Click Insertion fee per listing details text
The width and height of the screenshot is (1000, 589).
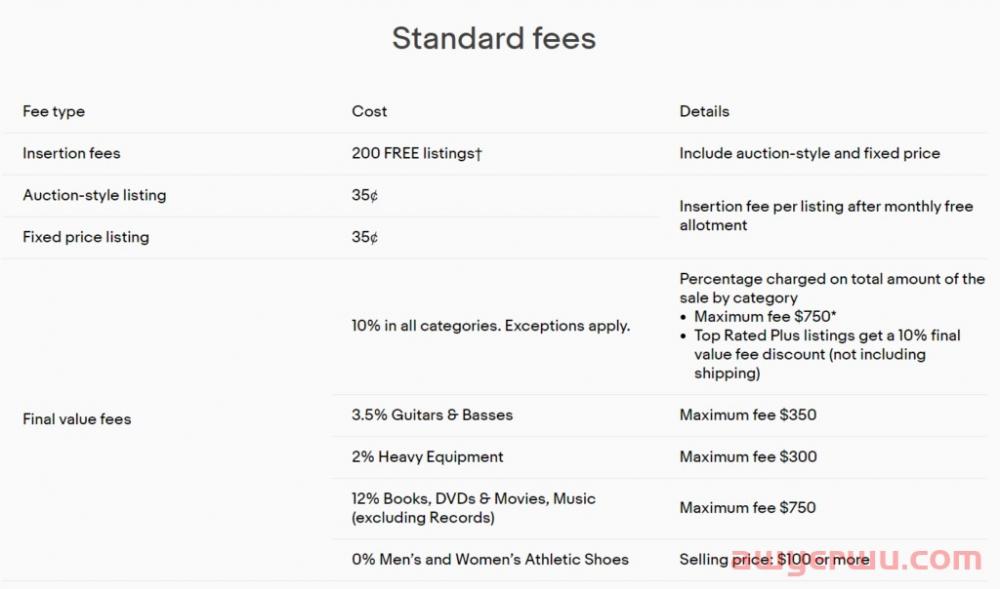[826, 215]
